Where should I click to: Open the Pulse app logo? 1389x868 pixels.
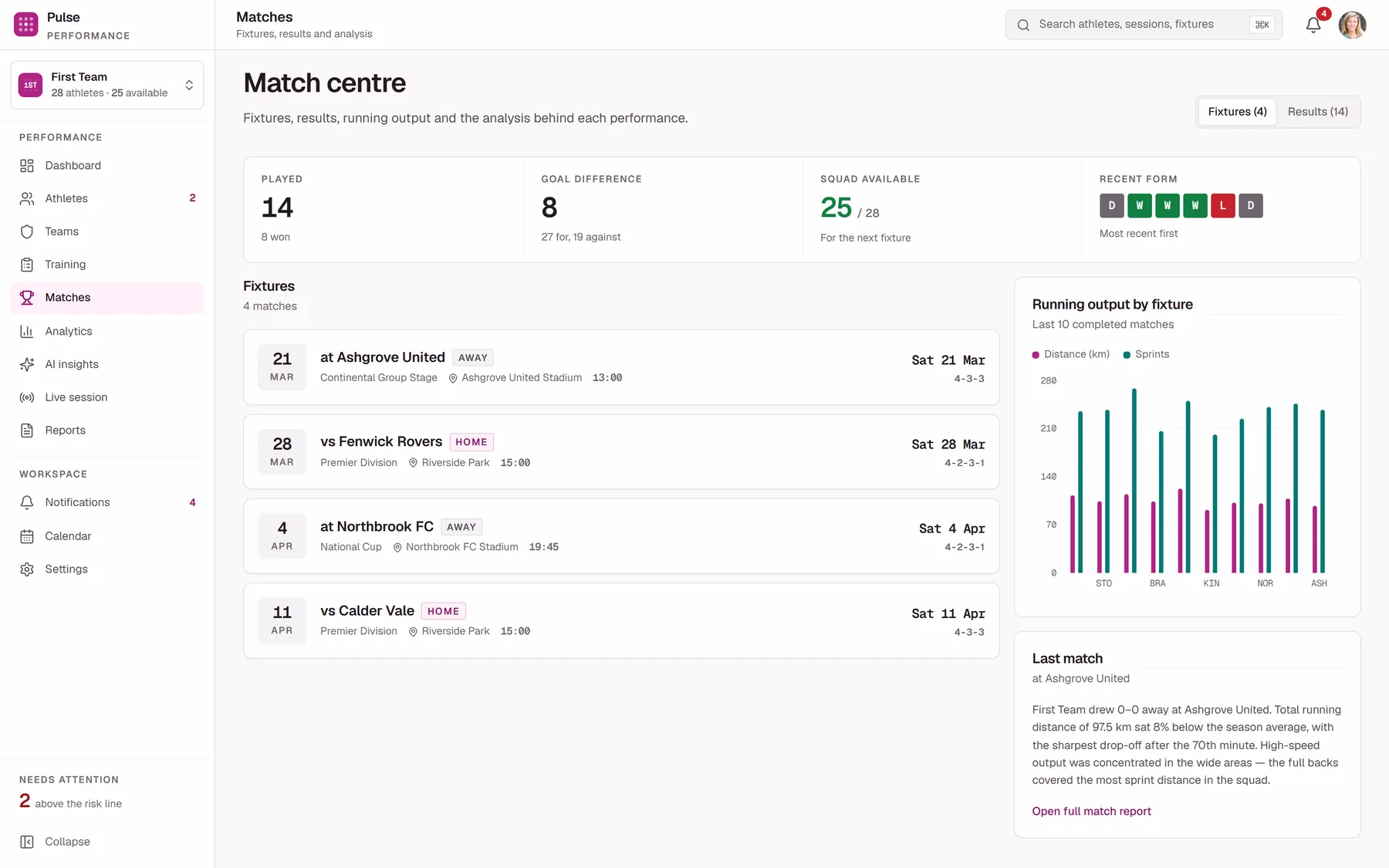coord(26,25)
